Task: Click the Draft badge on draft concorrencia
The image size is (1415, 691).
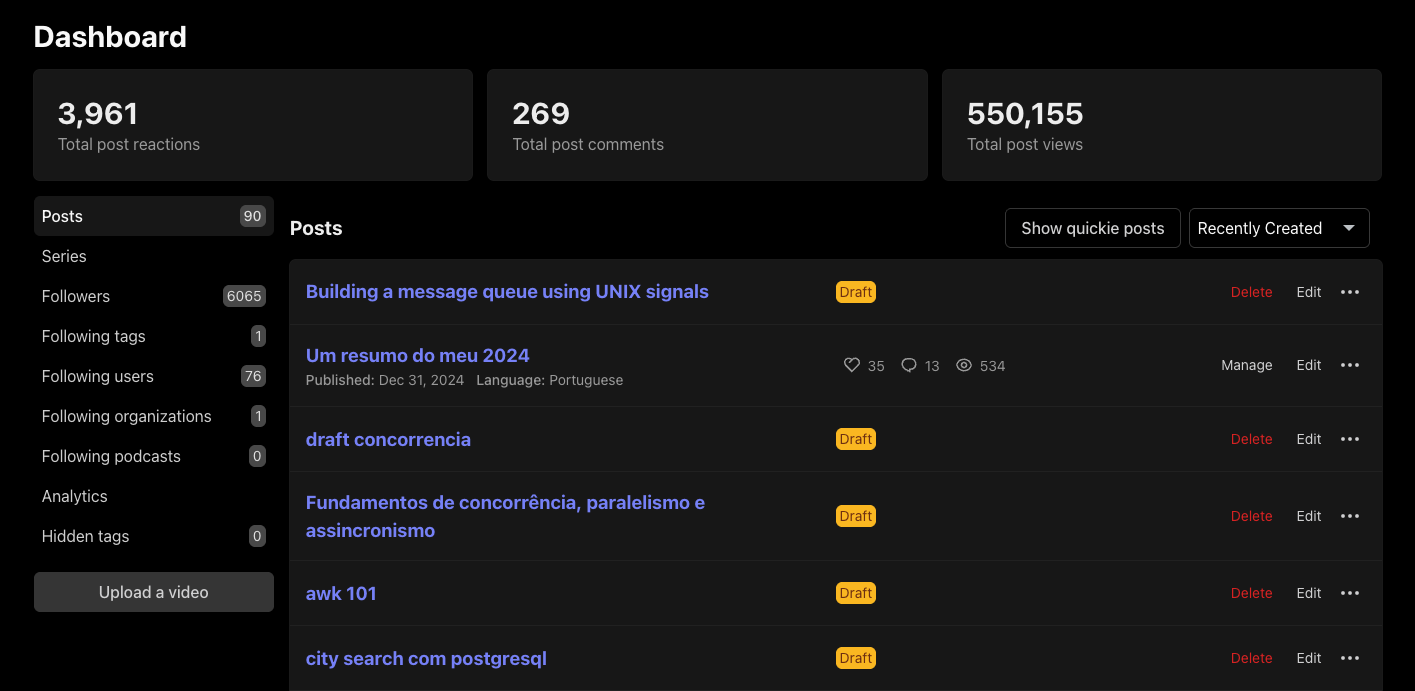Action: pos(855,439)
